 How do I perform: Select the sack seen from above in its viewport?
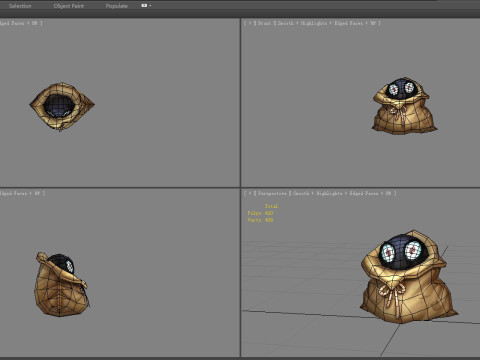pyautogui.click(x=62, y=106)
